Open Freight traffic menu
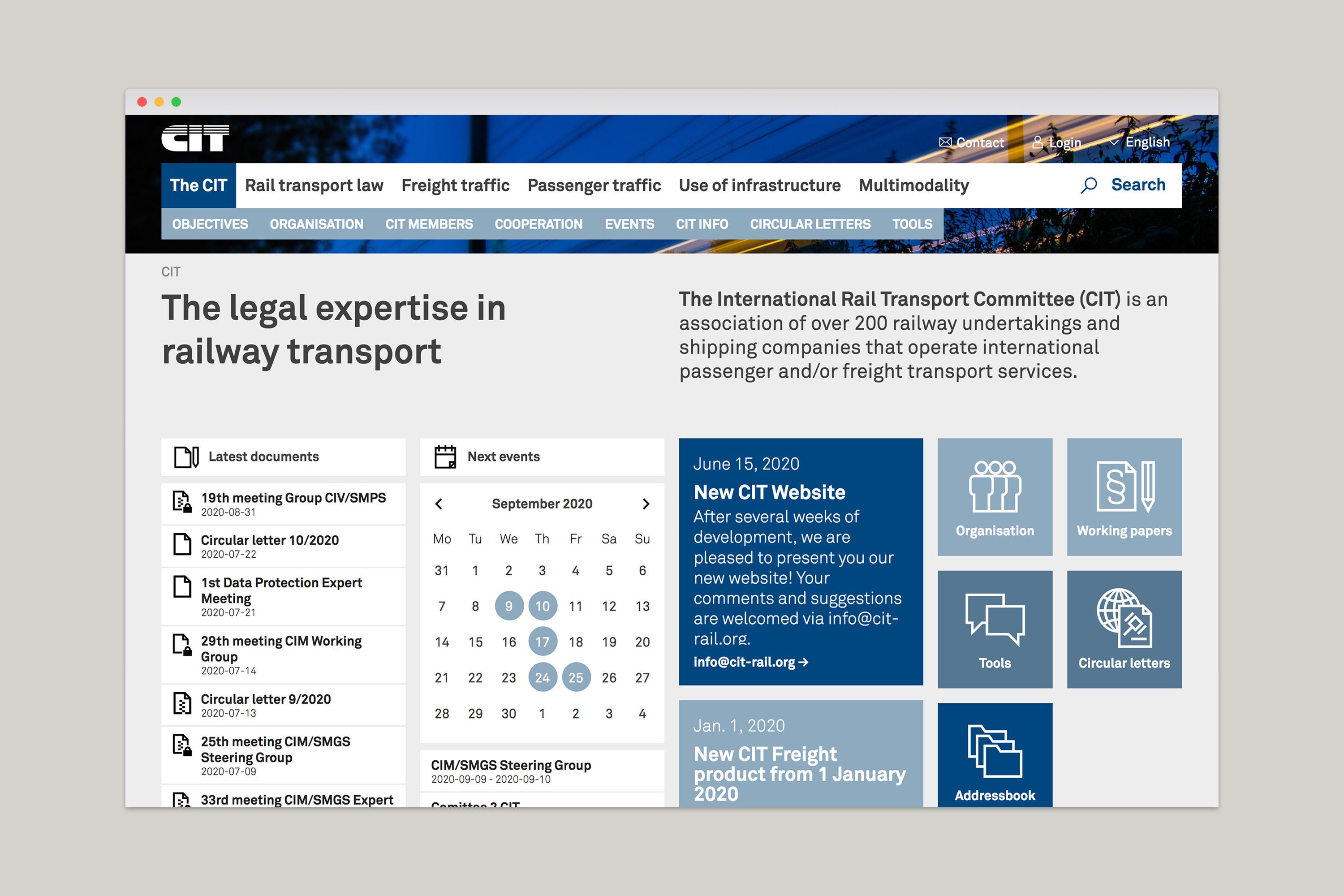The width and height of the screenshot is (1344, 896). coord(456,185)
